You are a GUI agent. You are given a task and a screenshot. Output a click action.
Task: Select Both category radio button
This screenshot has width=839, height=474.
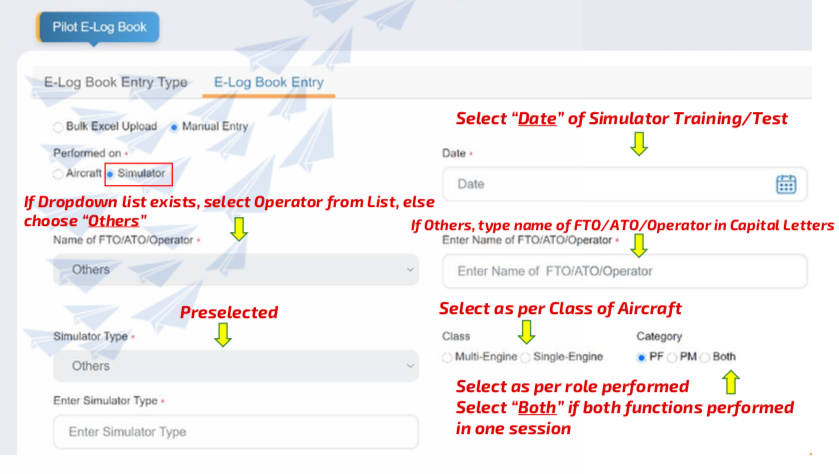[x=705, y=357]
